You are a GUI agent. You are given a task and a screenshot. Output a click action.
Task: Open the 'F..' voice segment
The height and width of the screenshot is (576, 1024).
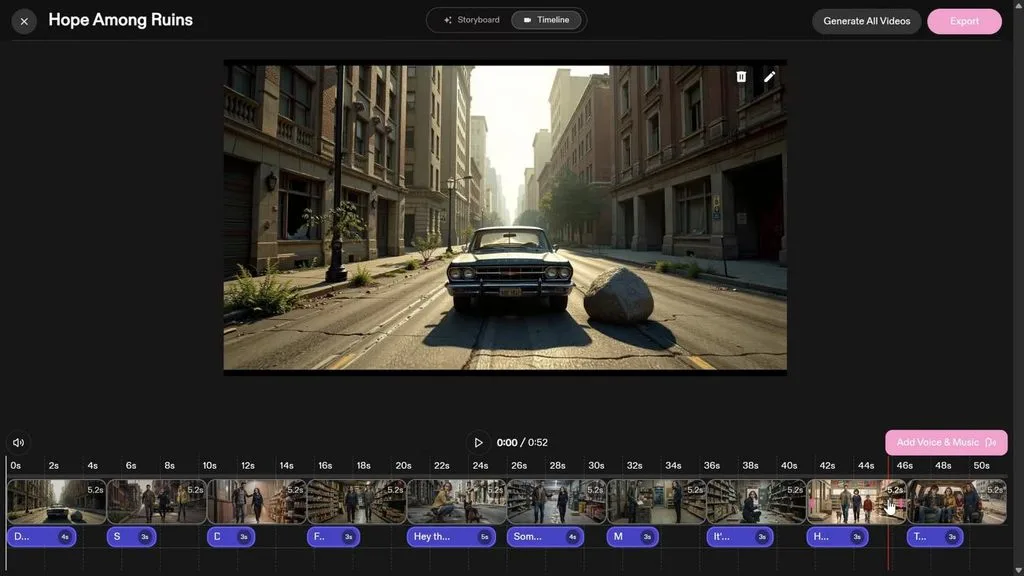[333, 537]
